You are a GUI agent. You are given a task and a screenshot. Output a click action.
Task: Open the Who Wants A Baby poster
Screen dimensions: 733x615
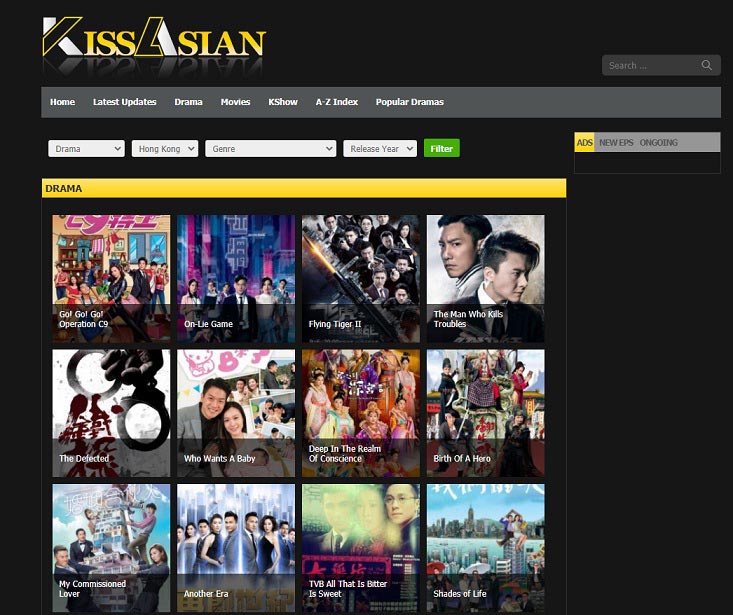[x=236, y=413]
